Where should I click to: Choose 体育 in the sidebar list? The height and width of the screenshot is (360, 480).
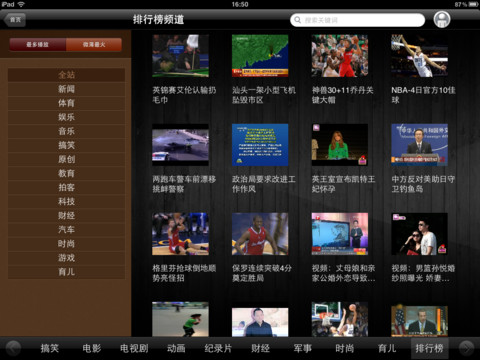(66, 103)
